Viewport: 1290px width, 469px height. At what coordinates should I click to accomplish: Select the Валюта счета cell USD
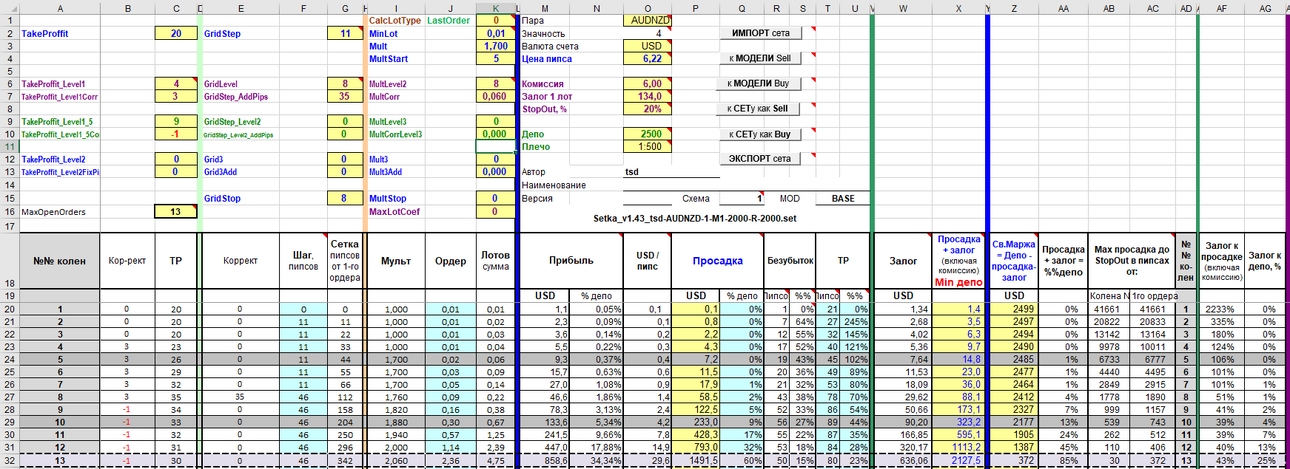pos(650,46)
